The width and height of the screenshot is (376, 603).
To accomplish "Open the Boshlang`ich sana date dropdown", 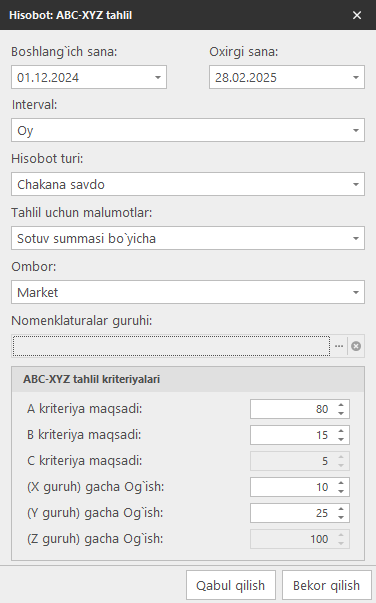I will pyautogui.click(x=158, y=77).
